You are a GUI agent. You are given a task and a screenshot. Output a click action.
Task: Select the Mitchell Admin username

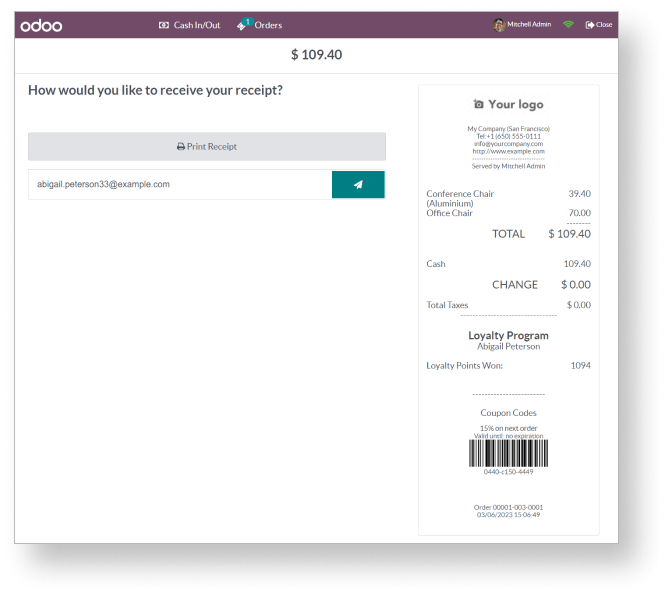[529, 24]
